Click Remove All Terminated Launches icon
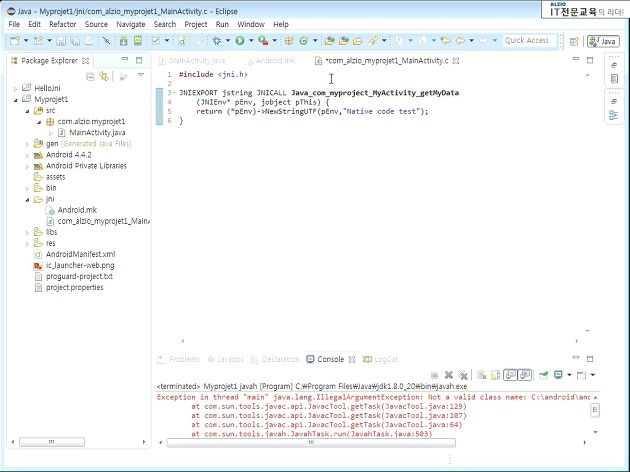The image size is (630, 472). 463,375
